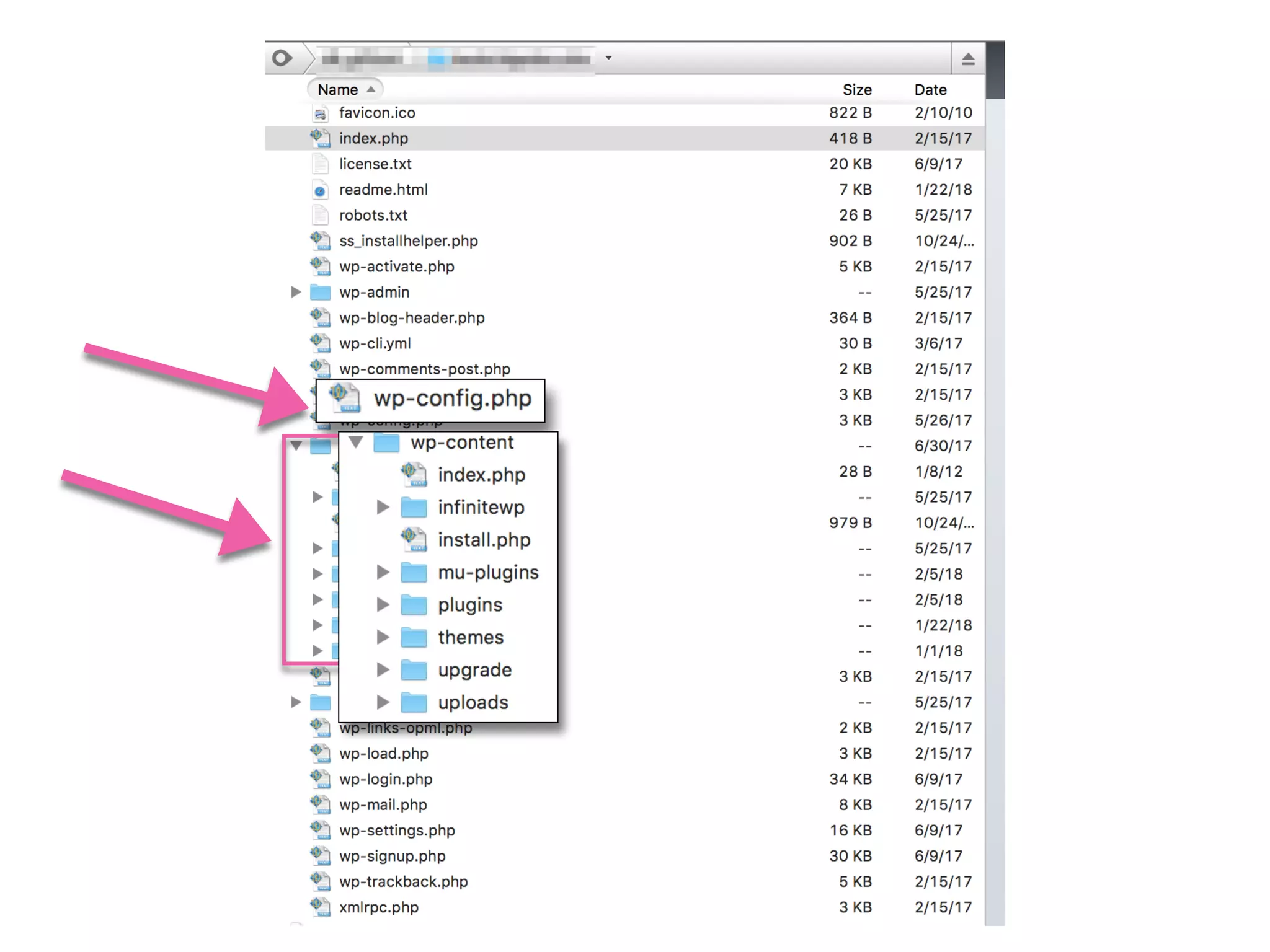Click the readme.html browser file icon
The height and width of the screenshot is (952, 1270).
320,190
